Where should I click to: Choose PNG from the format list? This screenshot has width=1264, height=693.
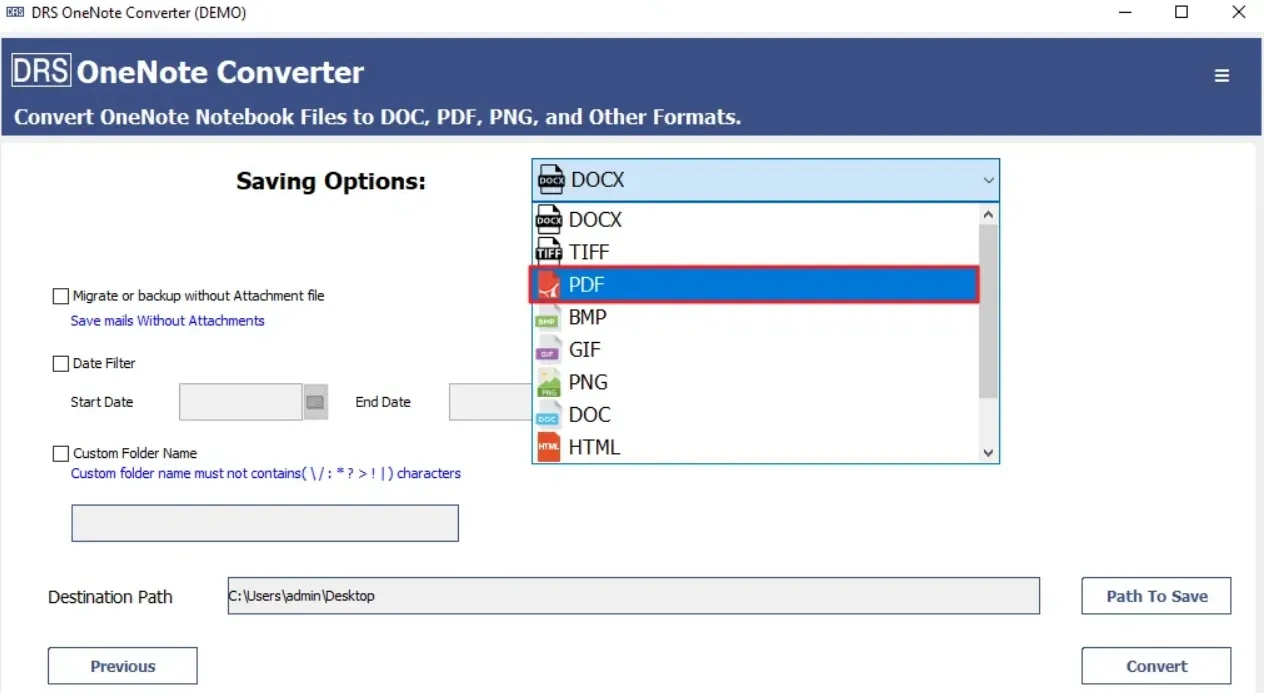coord(588,382)
